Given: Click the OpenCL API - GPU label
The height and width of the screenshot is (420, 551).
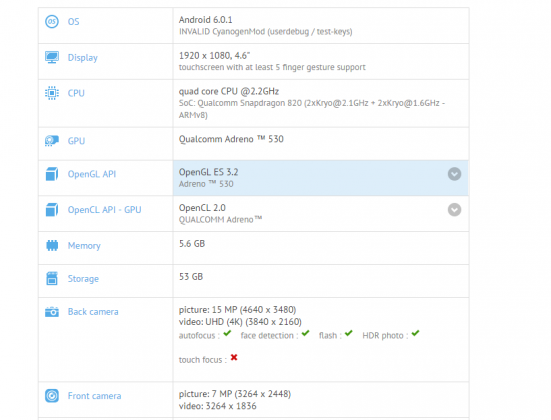Looking at the screenshot, I should click(104, 210).
